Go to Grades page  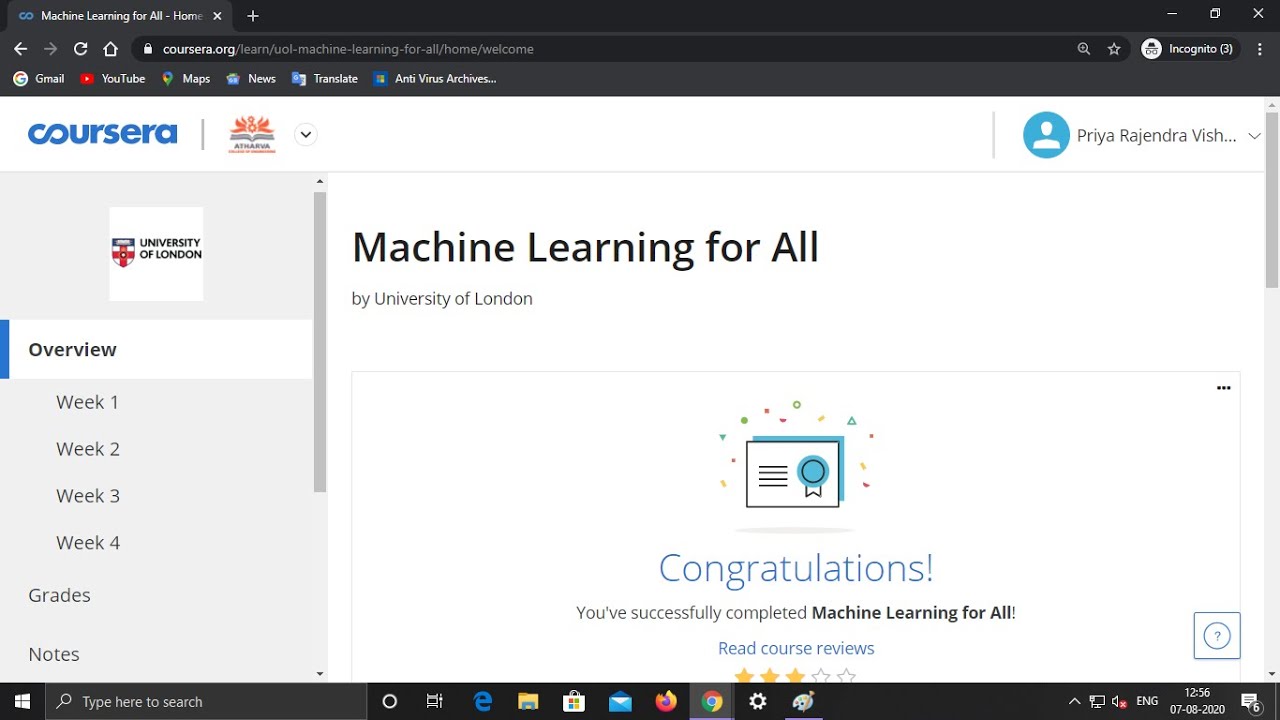pos(59,595)
